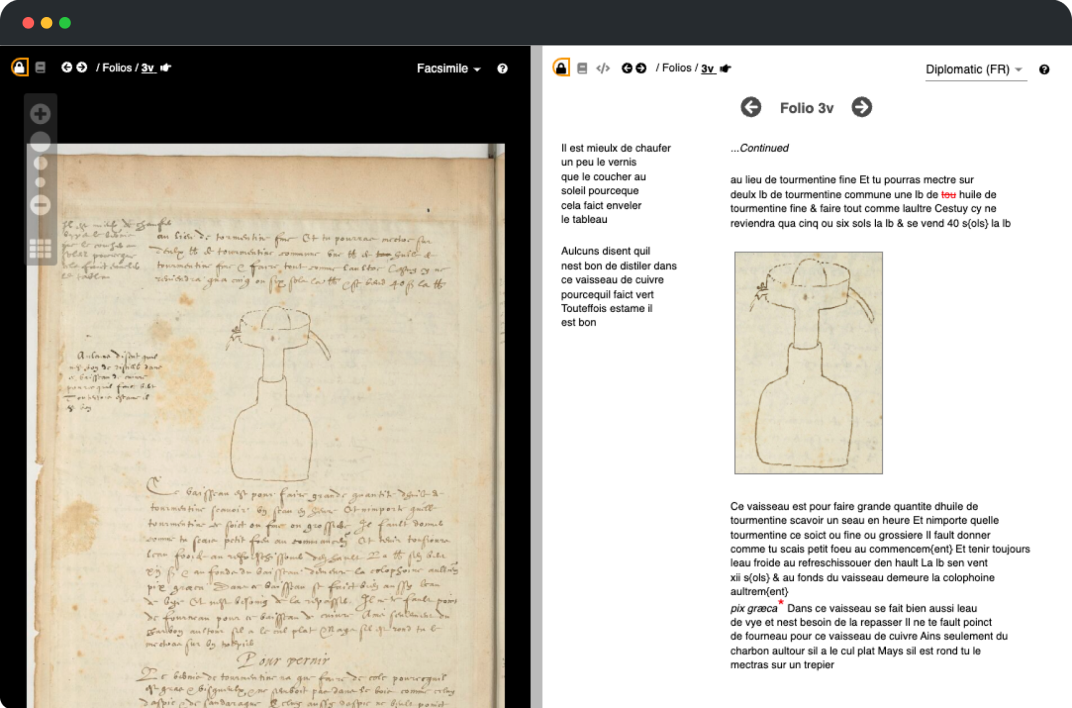Open the Facsimile view dropdown
Image resolution: width=1072 pixels, height=708 pixels.
449,69
